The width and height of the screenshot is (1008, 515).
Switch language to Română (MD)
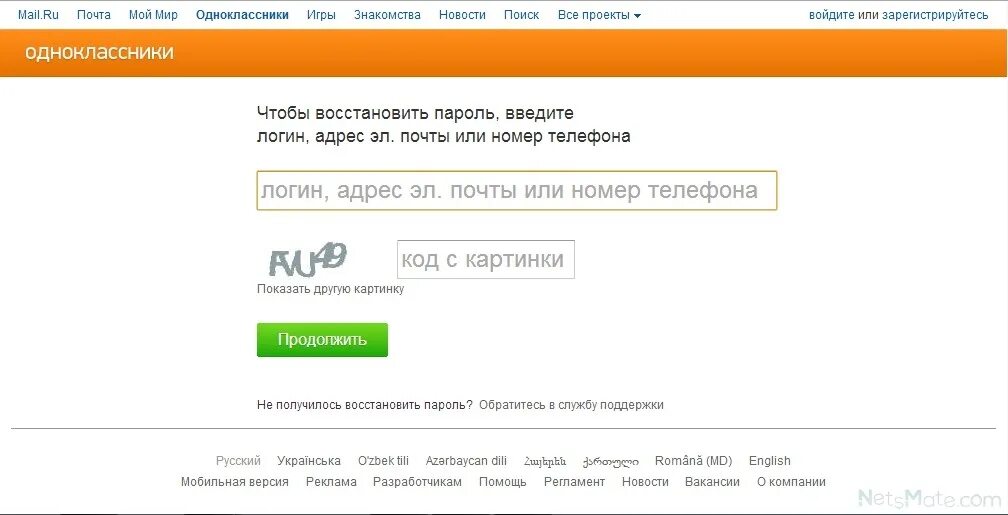click(694, 461)
